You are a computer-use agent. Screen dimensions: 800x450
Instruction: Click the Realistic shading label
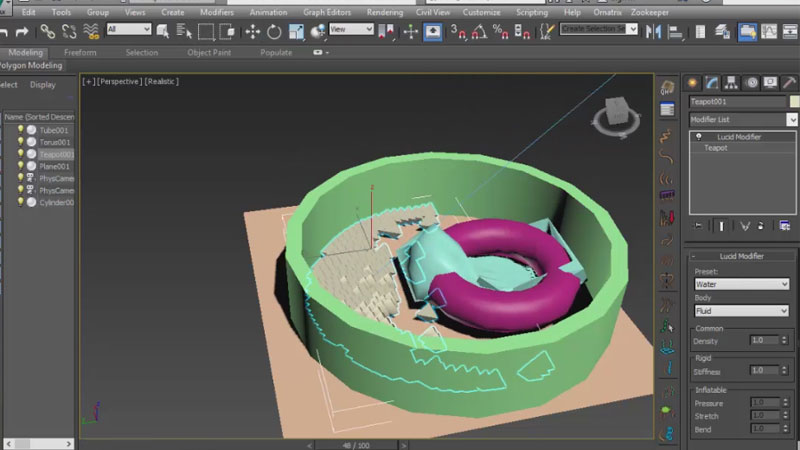tap(161, 81)
